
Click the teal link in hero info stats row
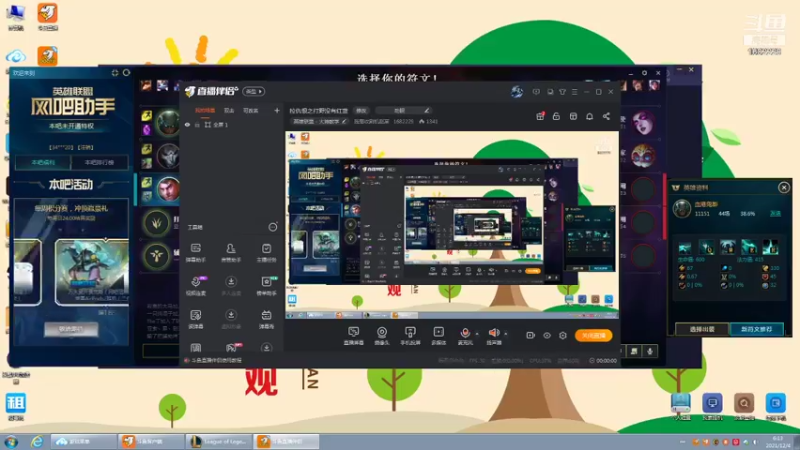click(x=775, y=214)
